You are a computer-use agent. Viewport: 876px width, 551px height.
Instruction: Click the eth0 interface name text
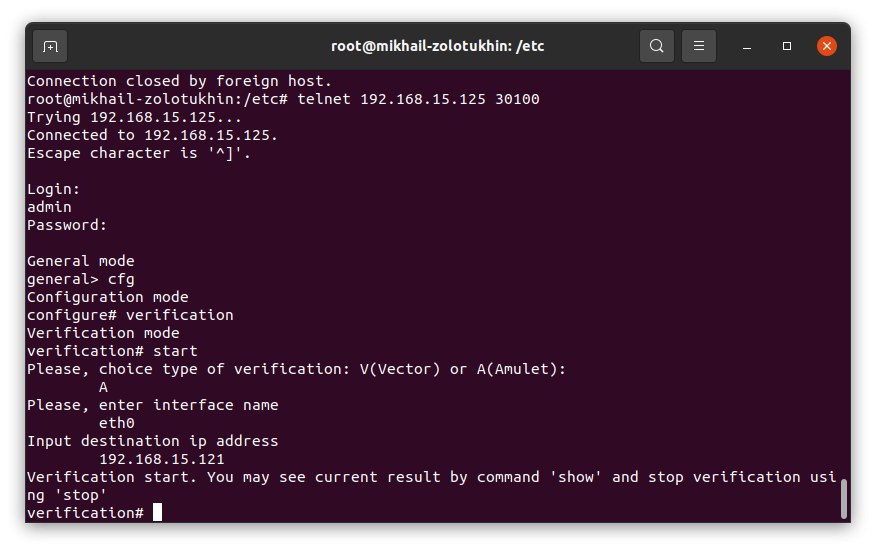(x=117, y=423)
